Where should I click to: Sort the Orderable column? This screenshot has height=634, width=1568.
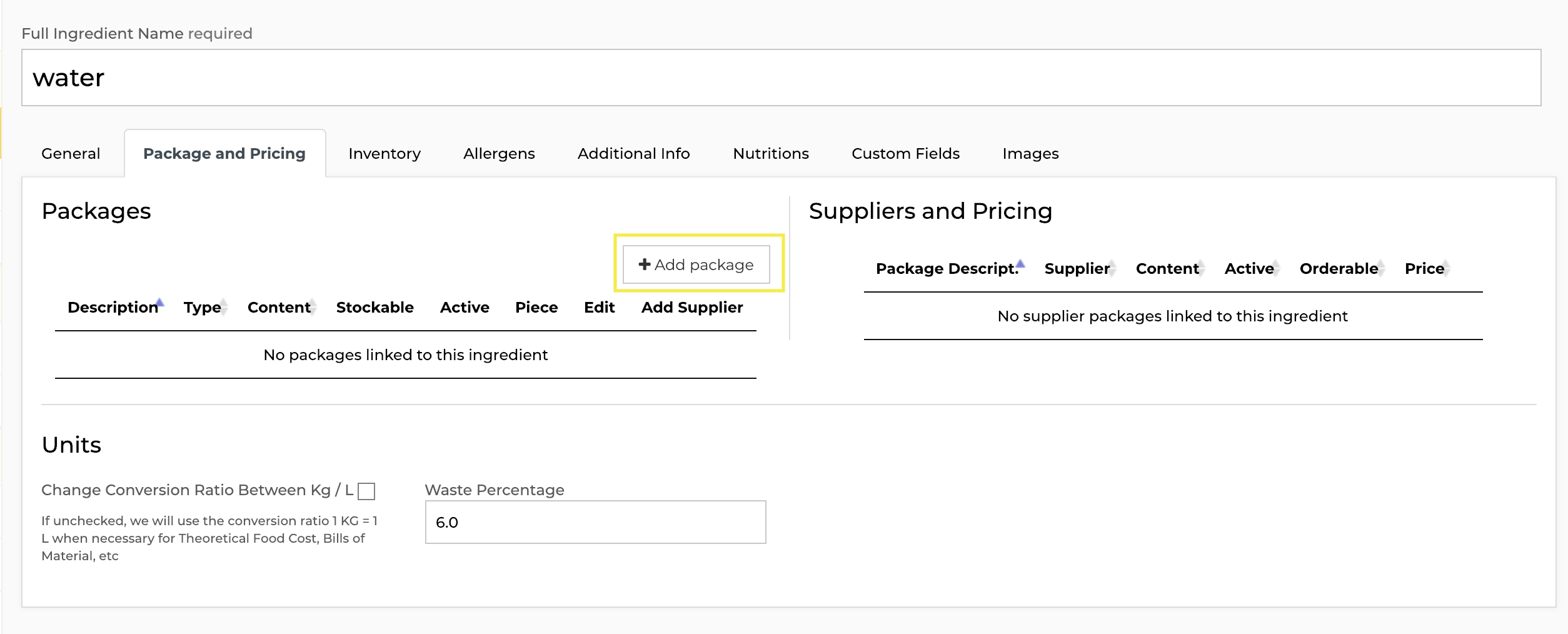[1339, 268]
